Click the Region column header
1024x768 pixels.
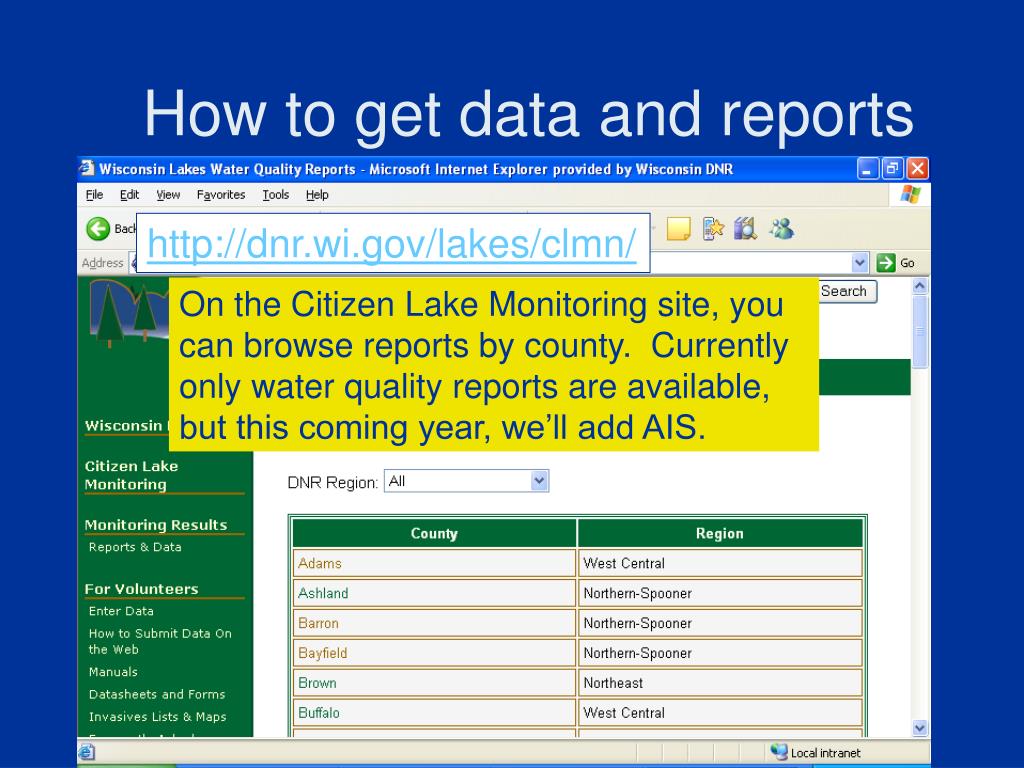point(720,533)
